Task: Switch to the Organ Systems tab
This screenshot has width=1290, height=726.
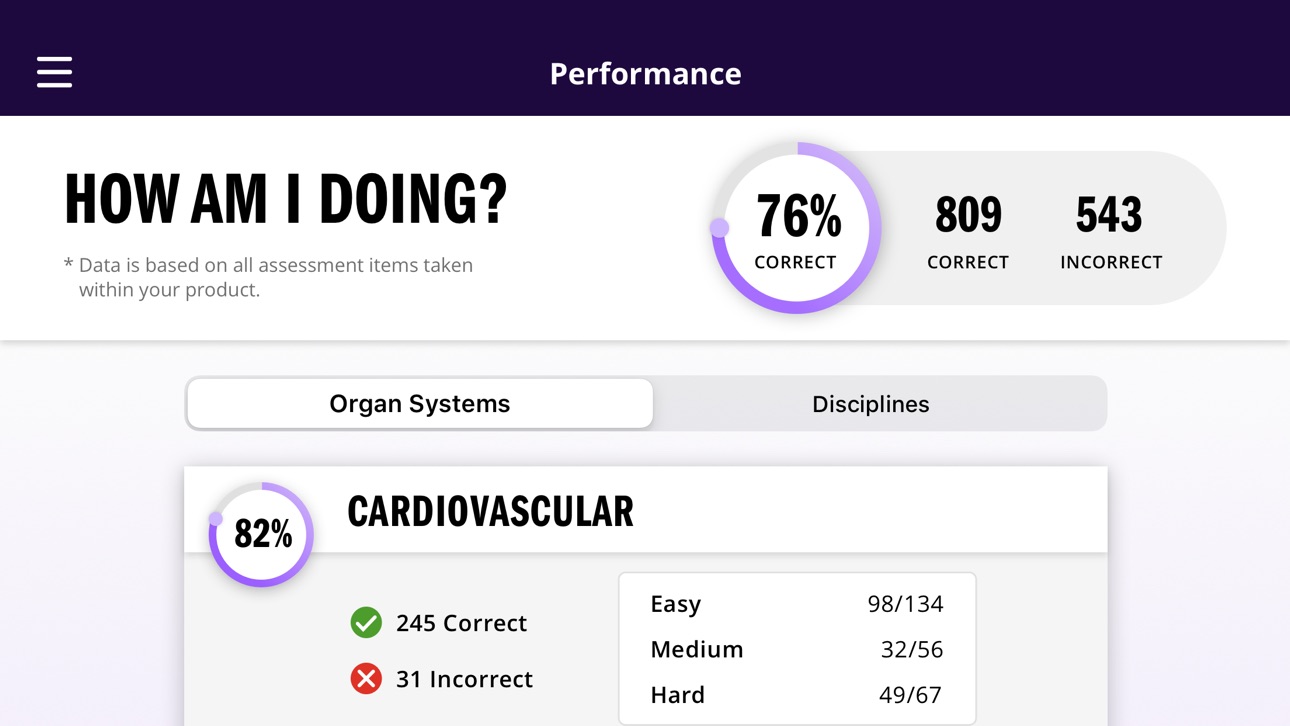Action: 420,403
